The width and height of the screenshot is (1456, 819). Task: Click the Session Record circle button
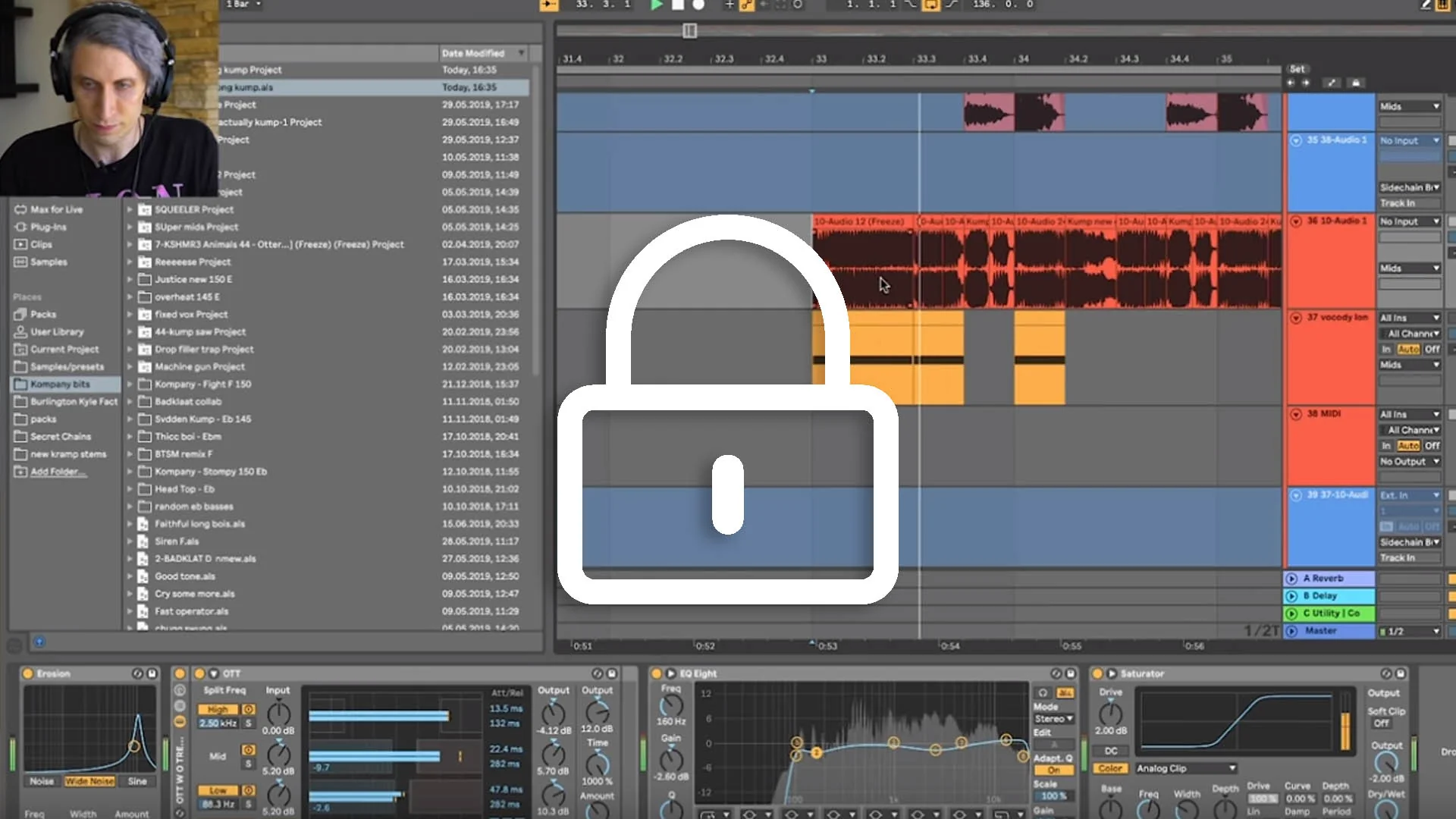[798, 5]
